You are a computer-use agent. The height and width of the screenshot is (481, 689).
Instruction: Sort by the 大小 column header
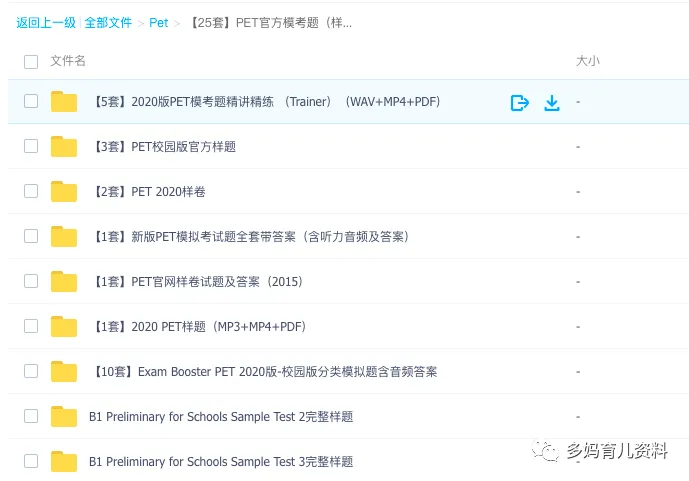(587, 61)
